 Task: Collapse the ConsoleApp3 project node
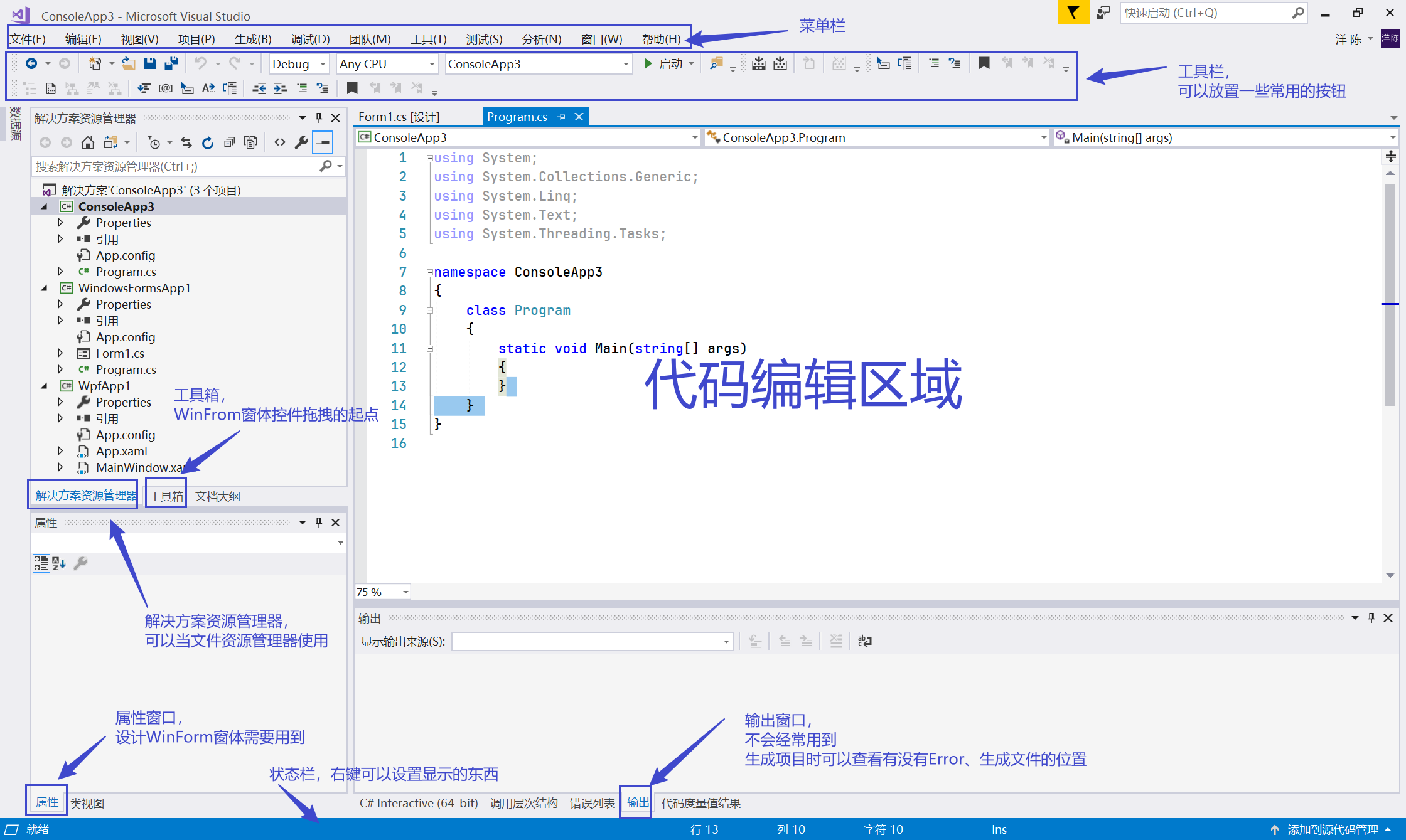coord(44,206)
